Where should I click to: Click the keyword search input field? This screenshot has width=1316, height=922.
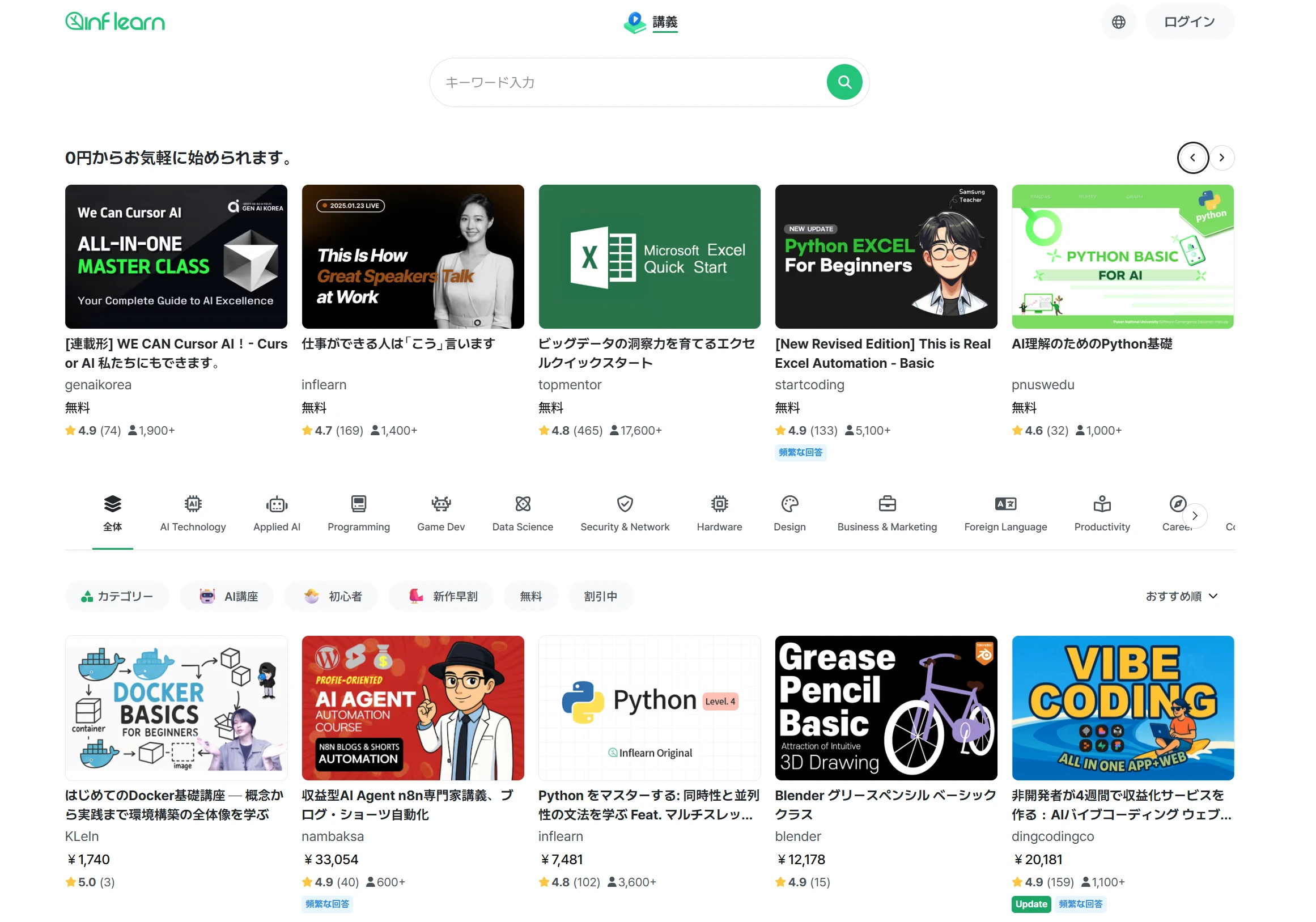tap(630, 83)
